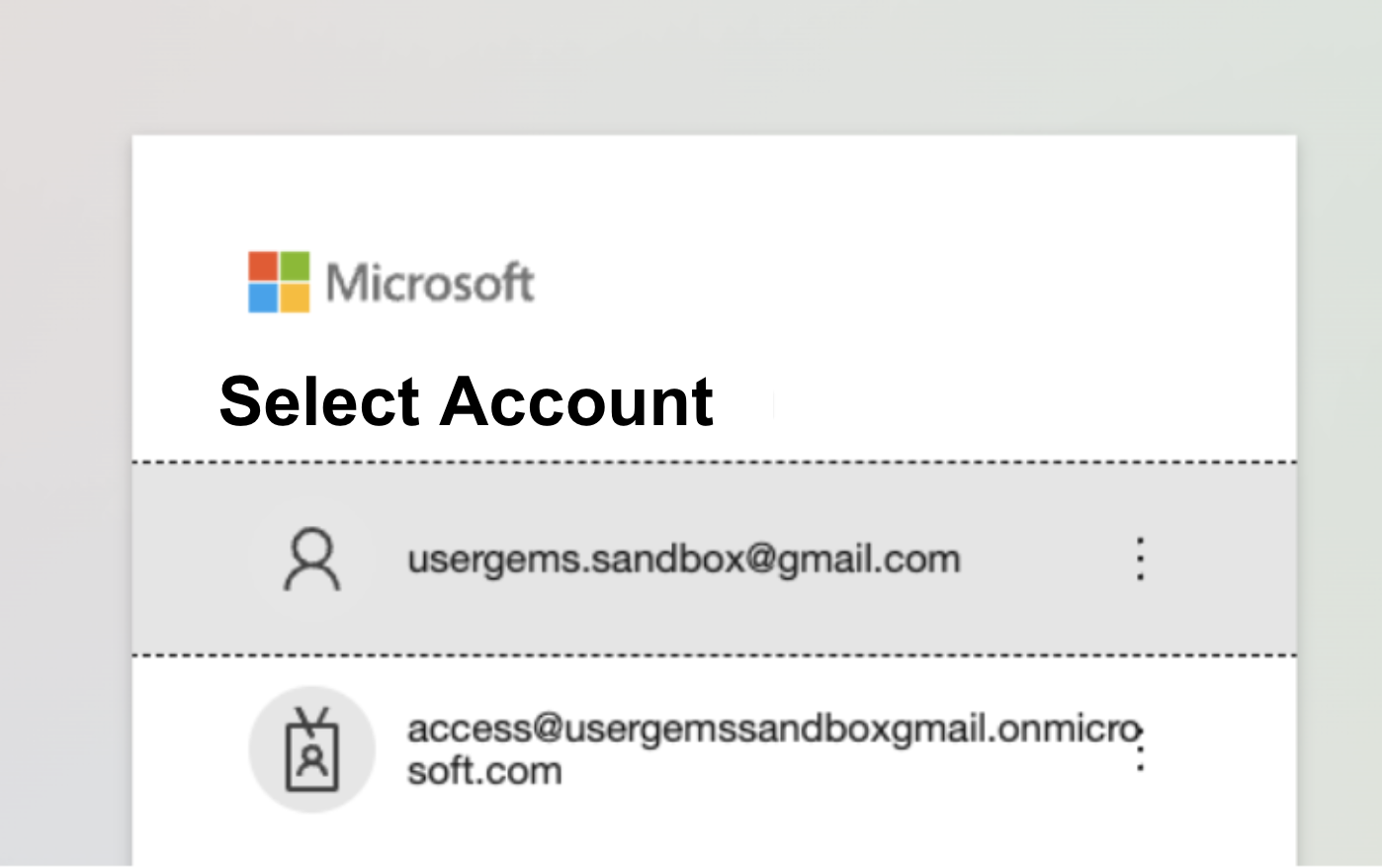Click the ID badge icon for access account
Viewport: 1382px width, 868px height.
(312, 750)
